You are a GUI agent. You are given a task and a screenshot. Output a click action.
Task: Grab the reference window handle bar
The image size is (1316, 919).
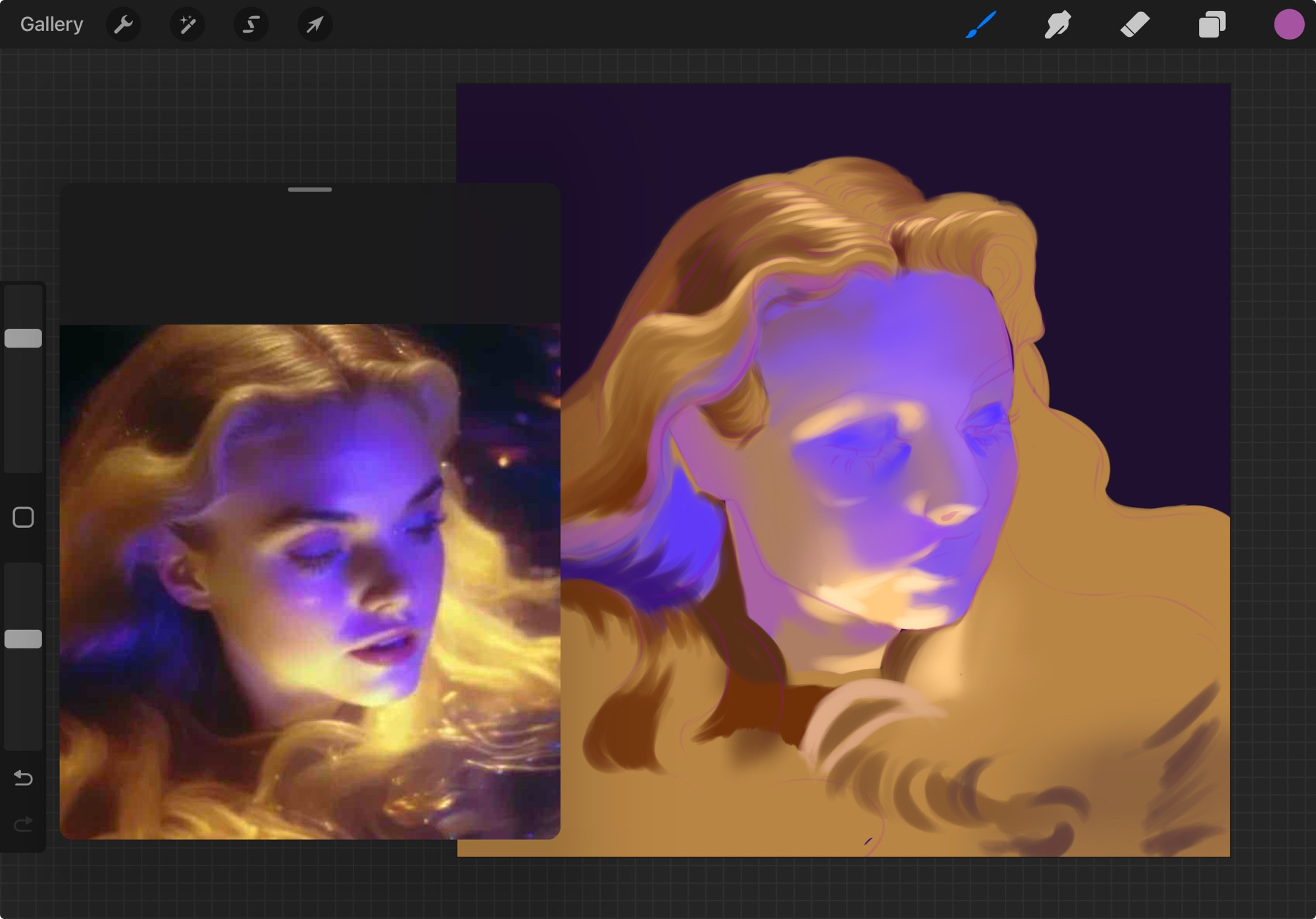tap(310, 190)
